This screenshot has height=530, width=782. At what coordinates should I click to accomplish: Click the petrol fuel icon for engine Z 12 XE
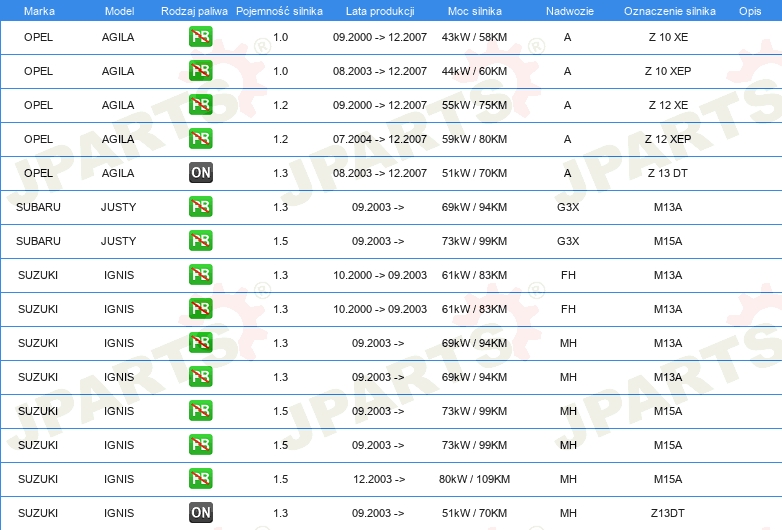coord(200,105)
